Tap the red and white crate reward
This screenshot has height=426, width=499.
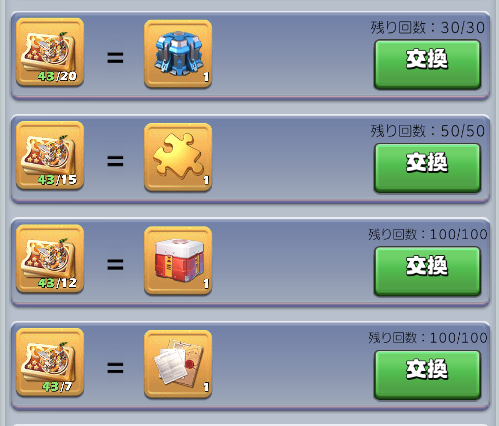click(x=178, y=261)
